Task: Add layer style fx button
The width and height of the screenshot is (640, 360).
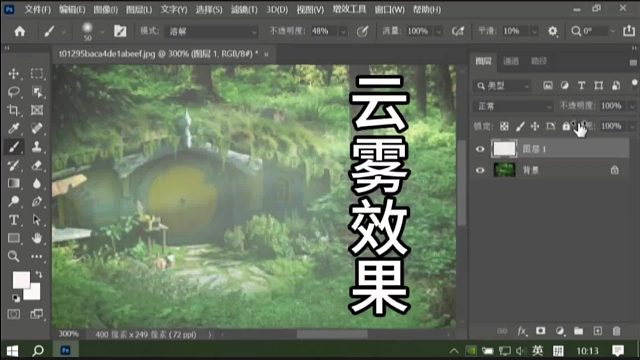Action: click(522, 331)
